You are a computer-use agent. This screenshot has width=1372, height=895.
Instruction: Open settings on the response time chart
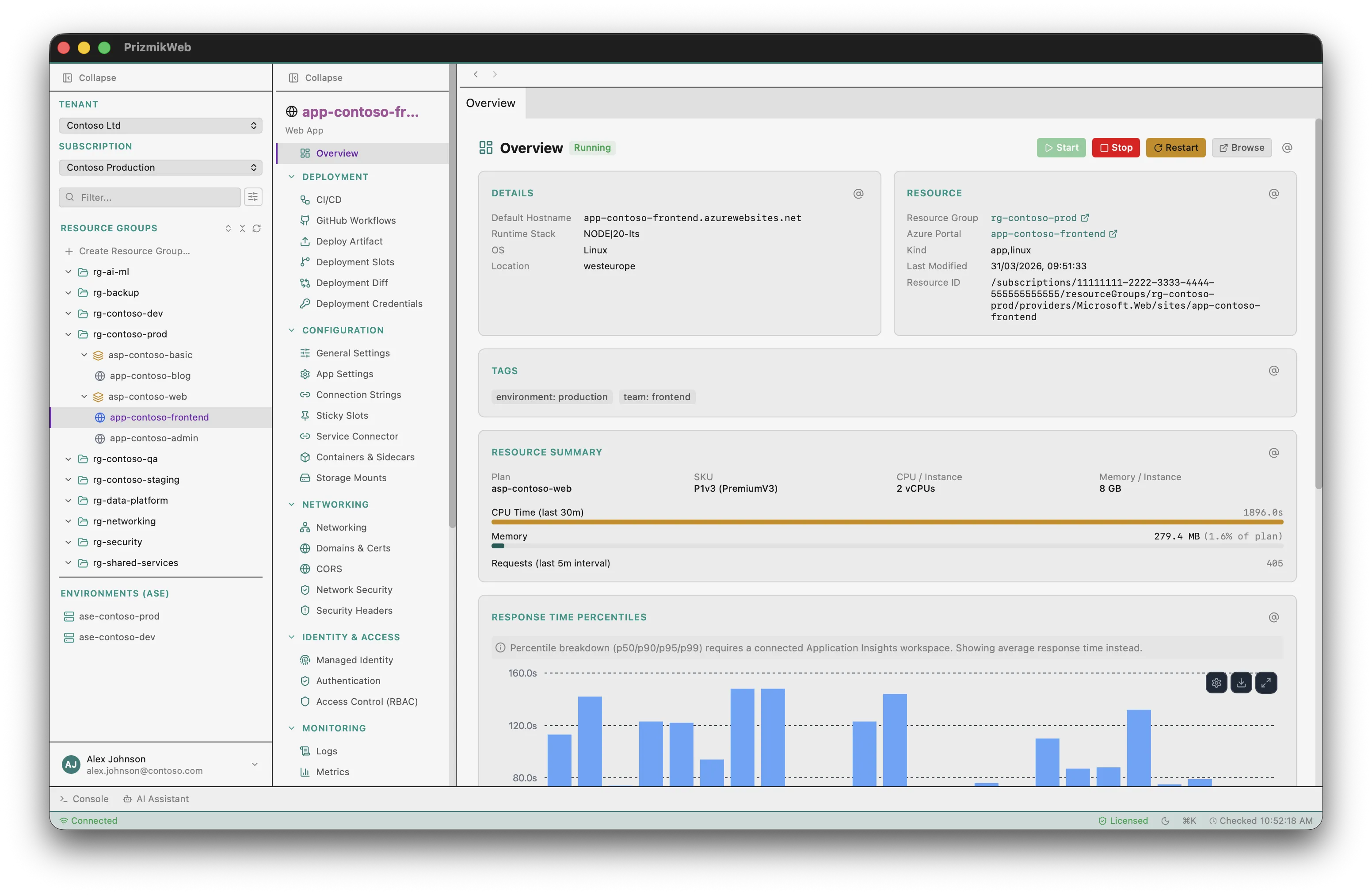coord(1217,682)
